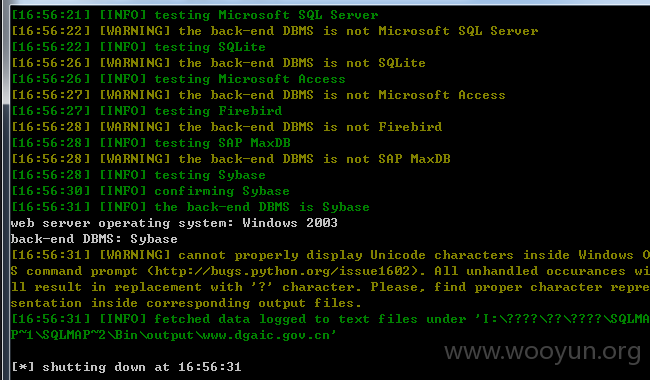Click the www.wooyun.org watermark

click(x=542, y=351)
